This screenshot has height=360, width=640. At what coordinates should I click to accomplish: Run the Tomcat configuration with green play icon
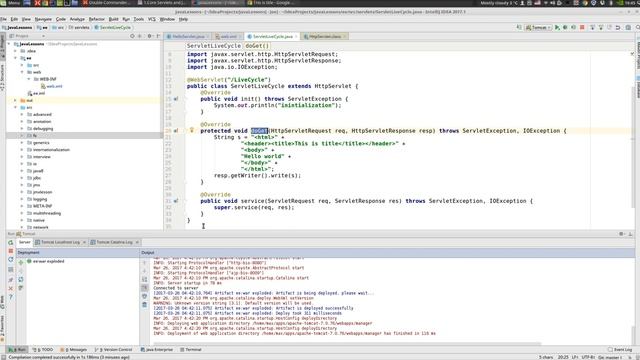click(557, 27)
